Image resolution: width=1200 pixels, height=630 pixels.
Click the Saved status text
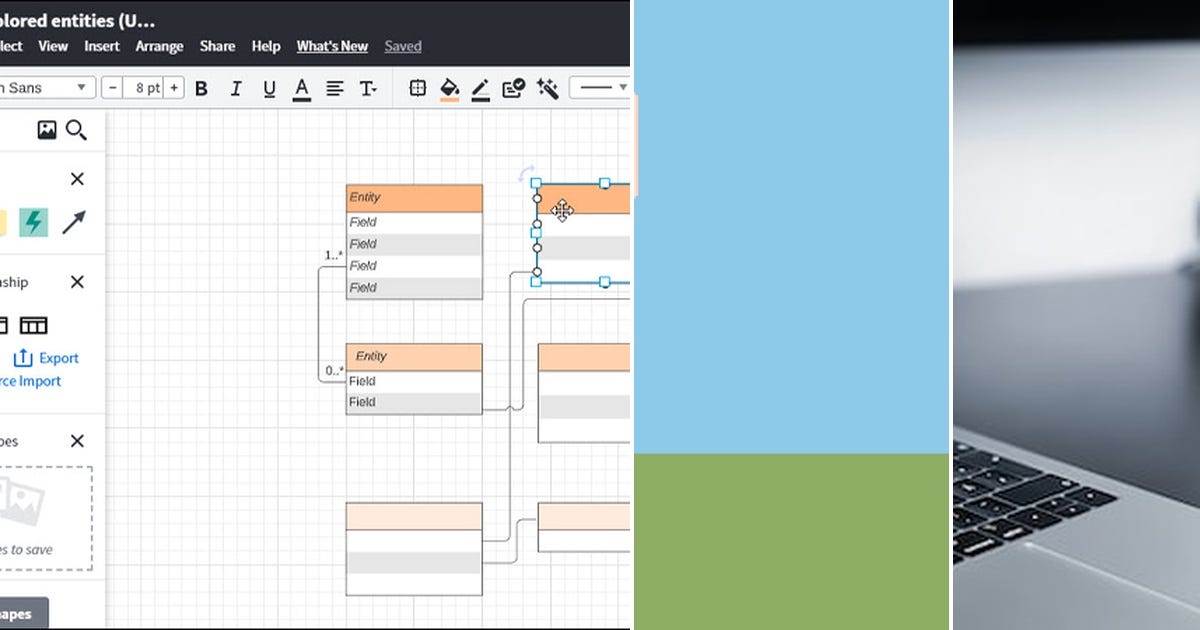(403, 46)
